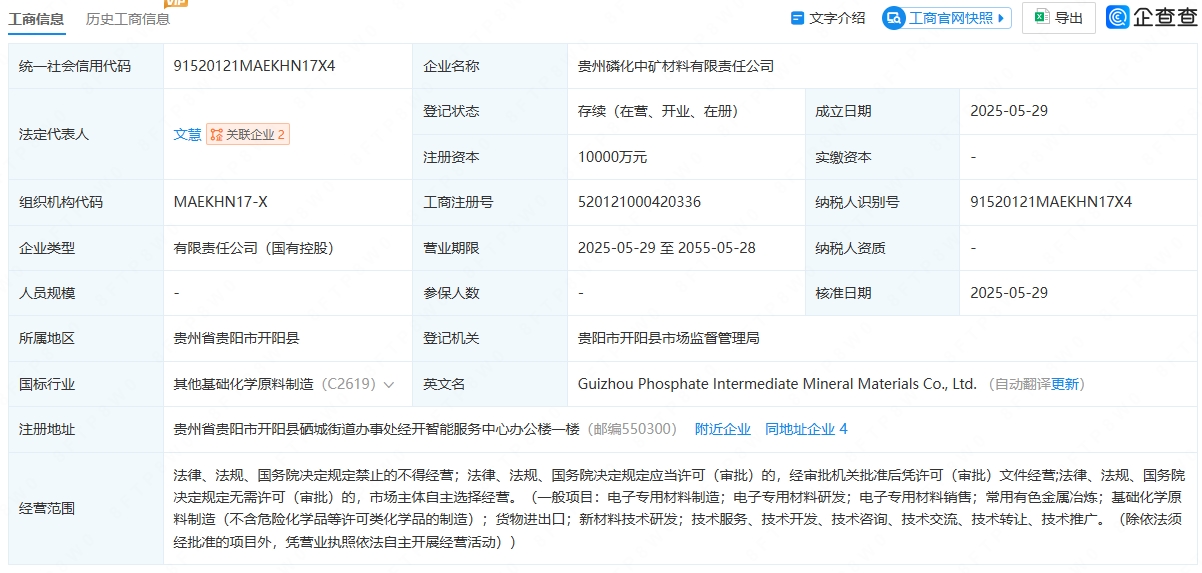Click the 人员规模 label
The image size is (1202, 573).
point(47,293)
